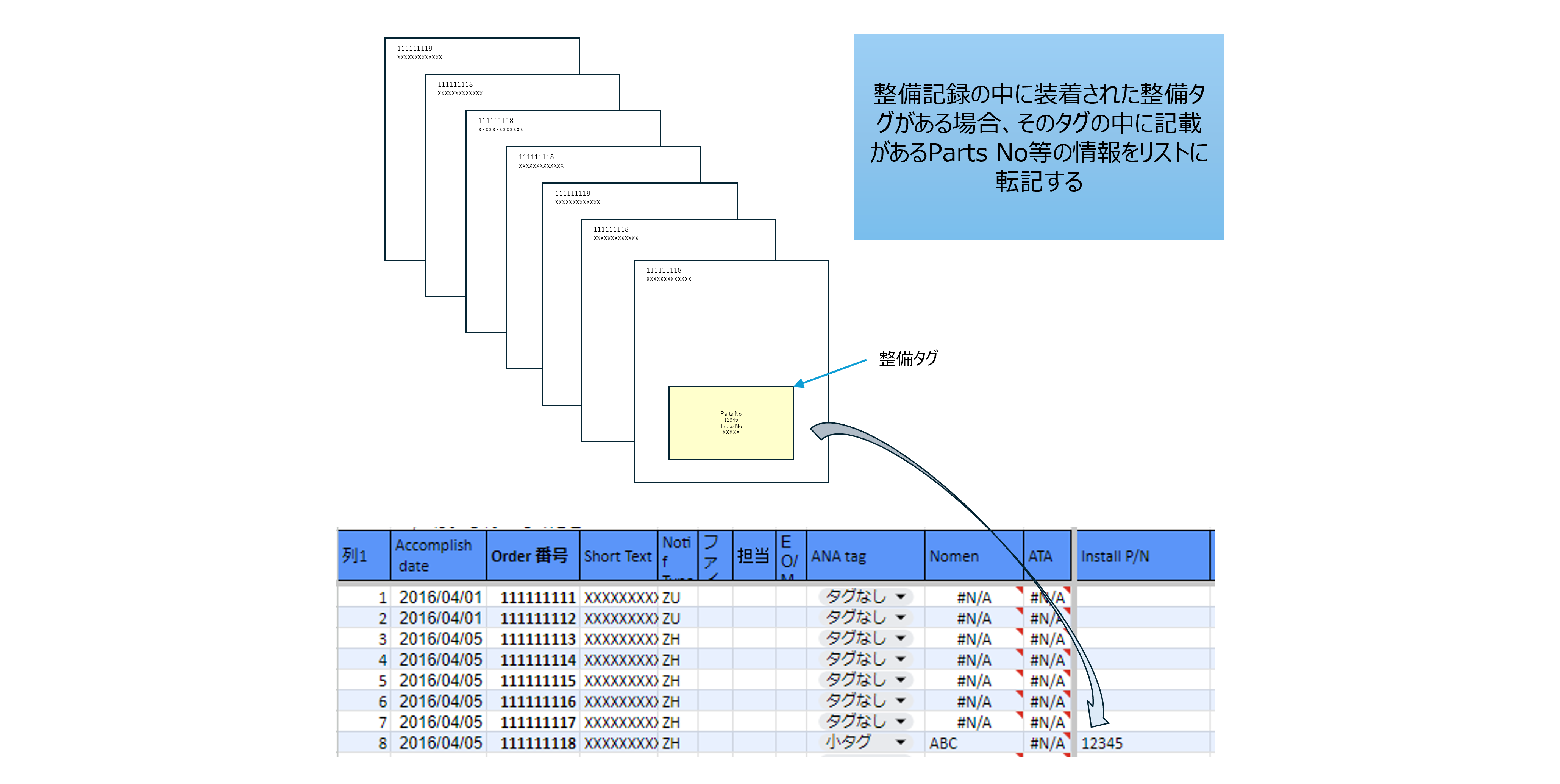Click the ANA tag column header
This screenshot has height=784, width=1560.
click(839, 556)
